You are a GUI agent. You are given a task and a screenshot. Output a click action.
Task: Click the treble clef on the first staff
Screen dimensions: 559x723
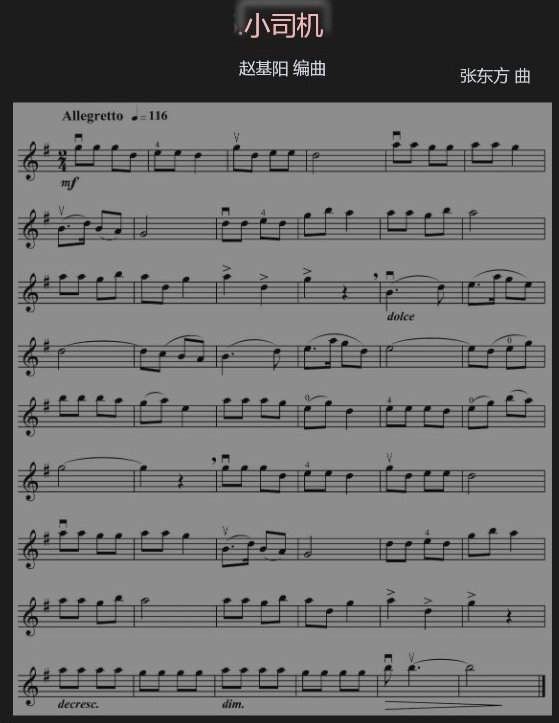point(31,161)
